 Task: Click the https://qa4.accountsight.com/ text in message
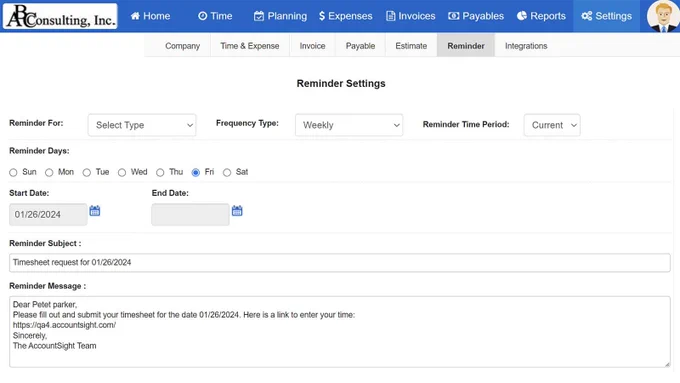coord(64,325)
